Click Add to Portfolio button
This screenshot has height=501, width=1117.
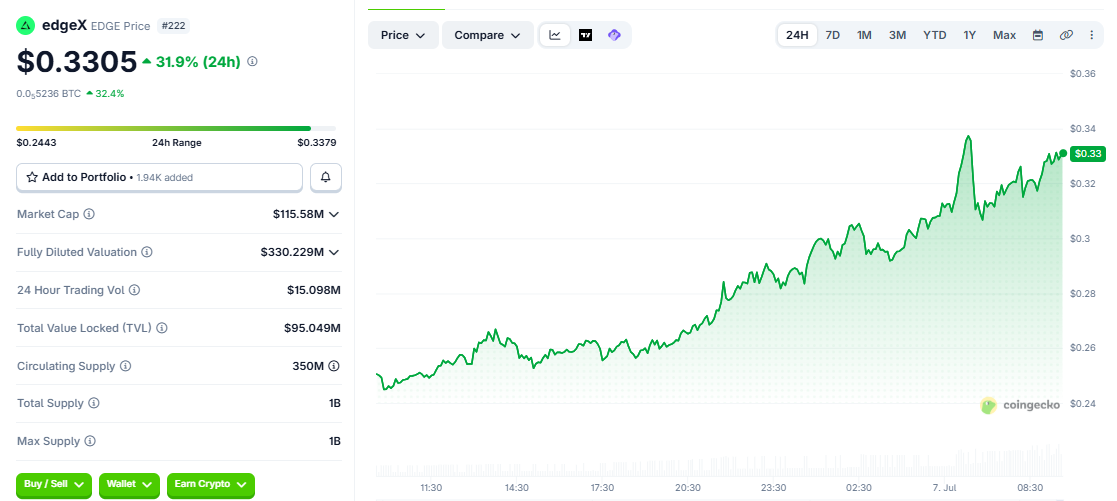160,177
